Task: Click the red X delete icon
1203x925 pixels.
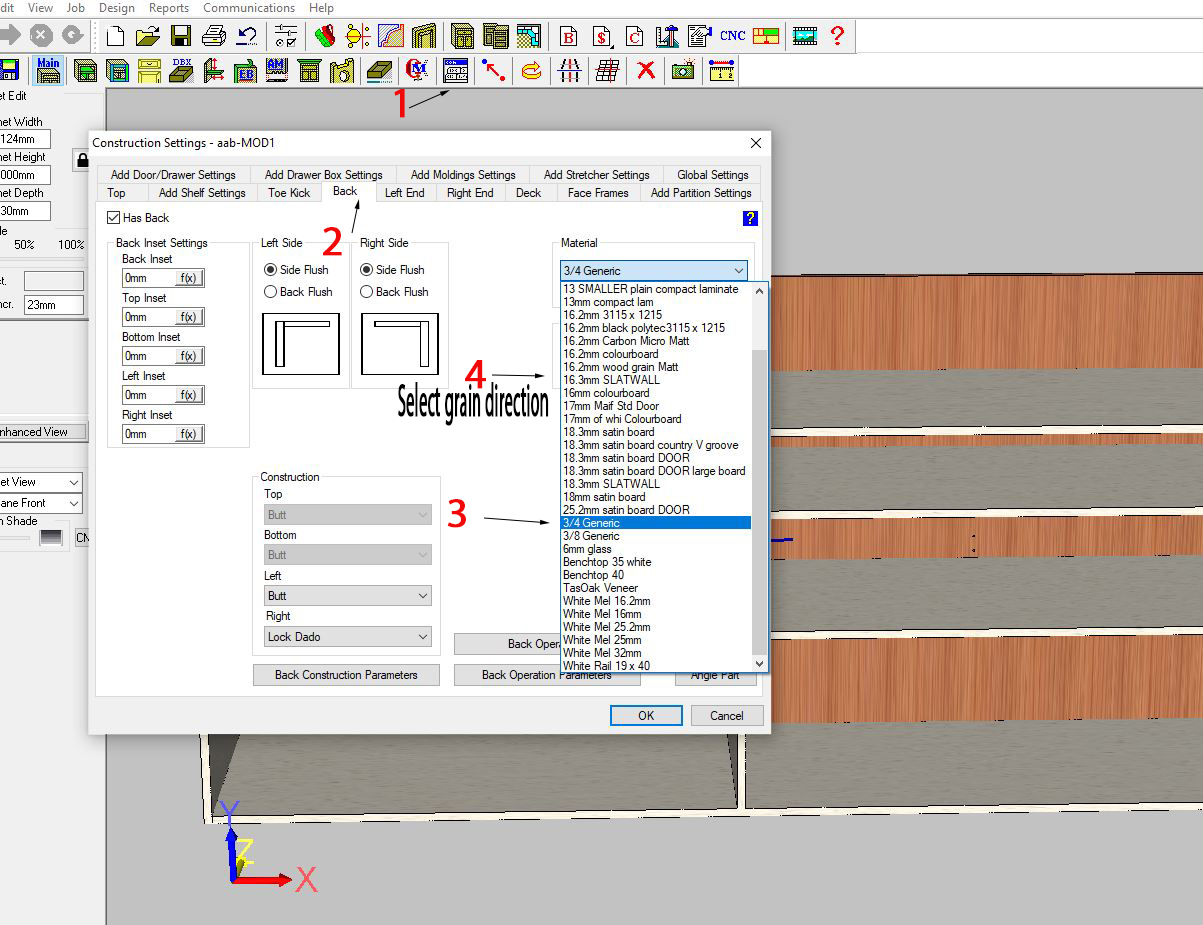Action: [x=646, y=70]
